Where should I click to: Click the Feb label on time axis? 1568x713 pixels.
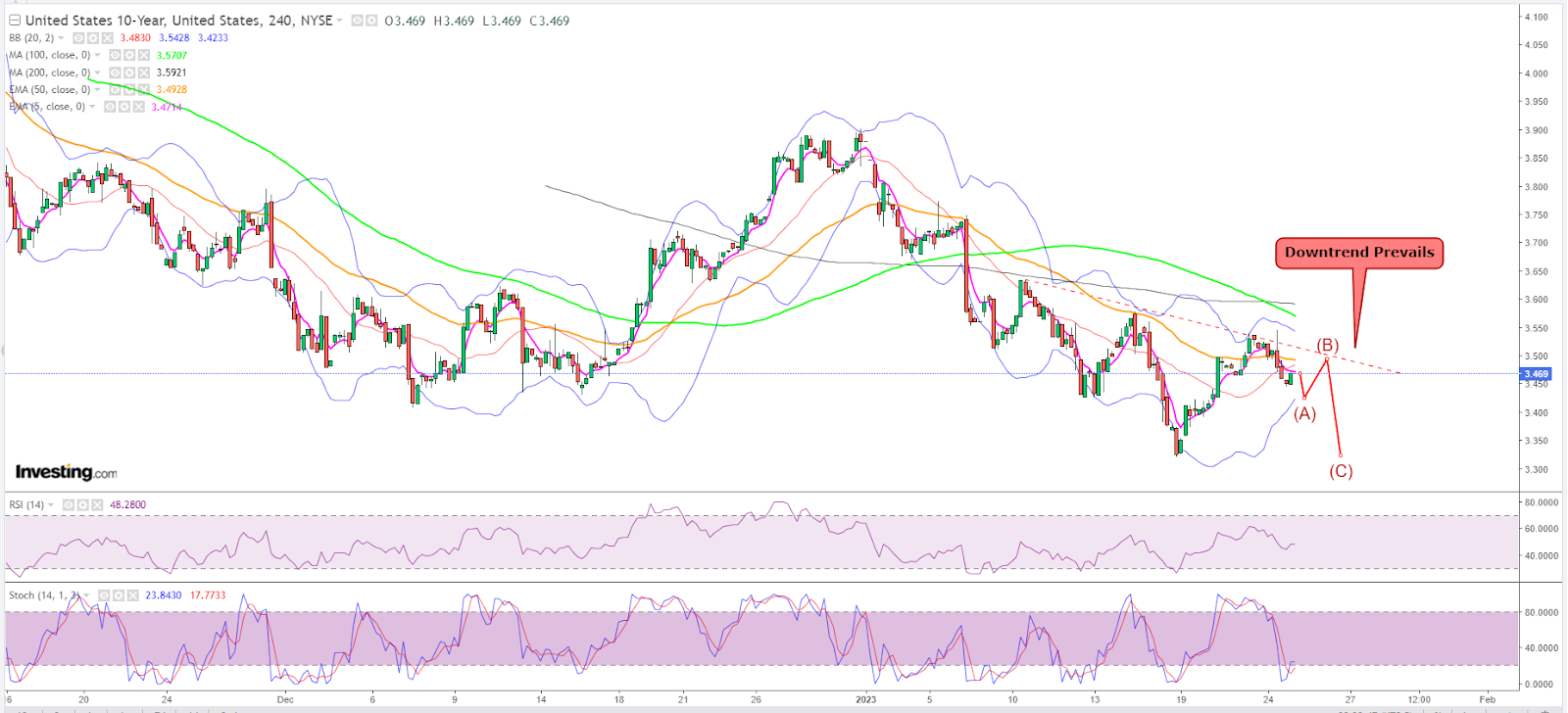(x=1487, y=699)
